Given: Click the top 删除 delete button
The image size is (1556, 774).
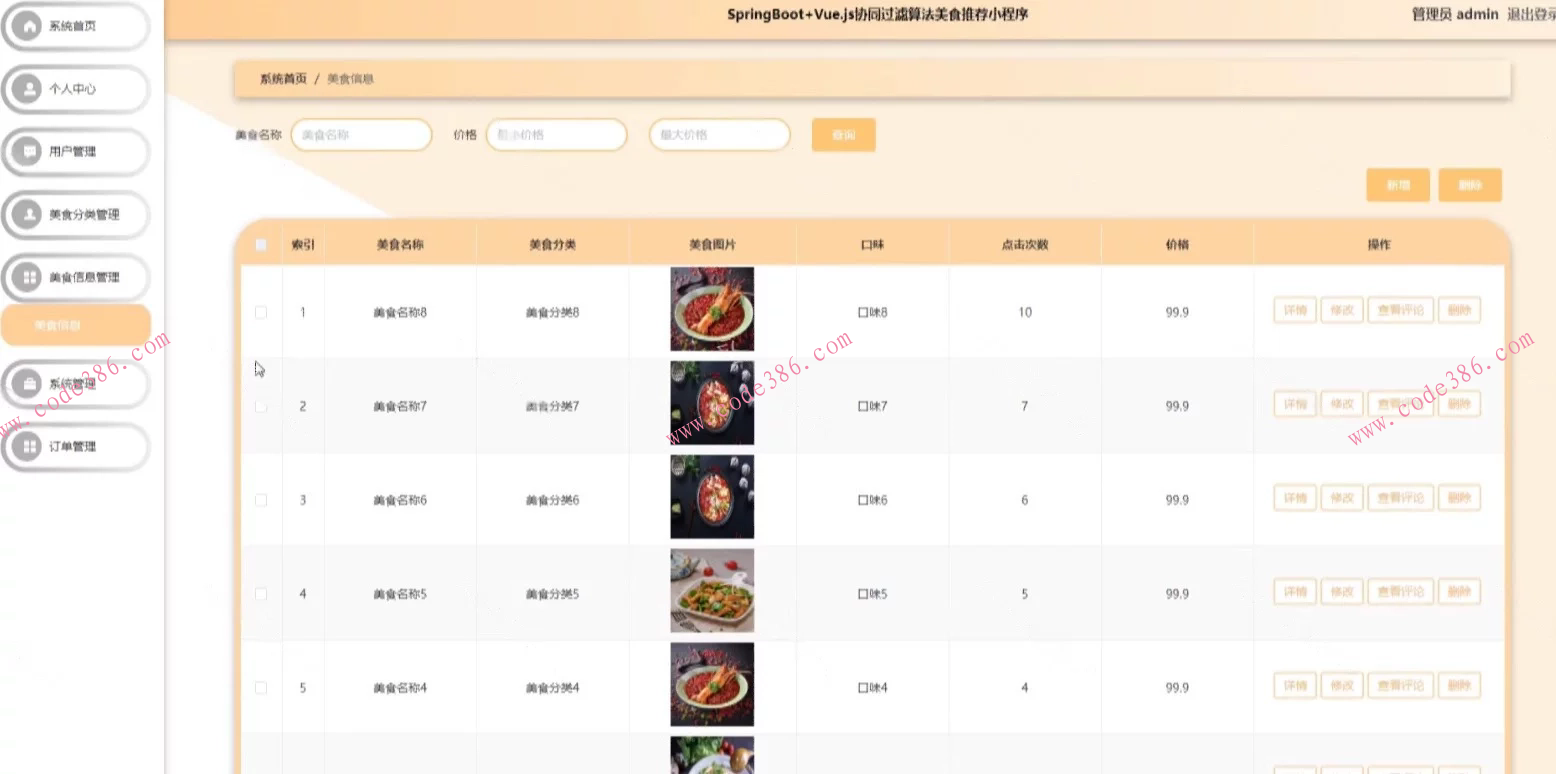Looking at the screenshot, I should (1470, 184).
